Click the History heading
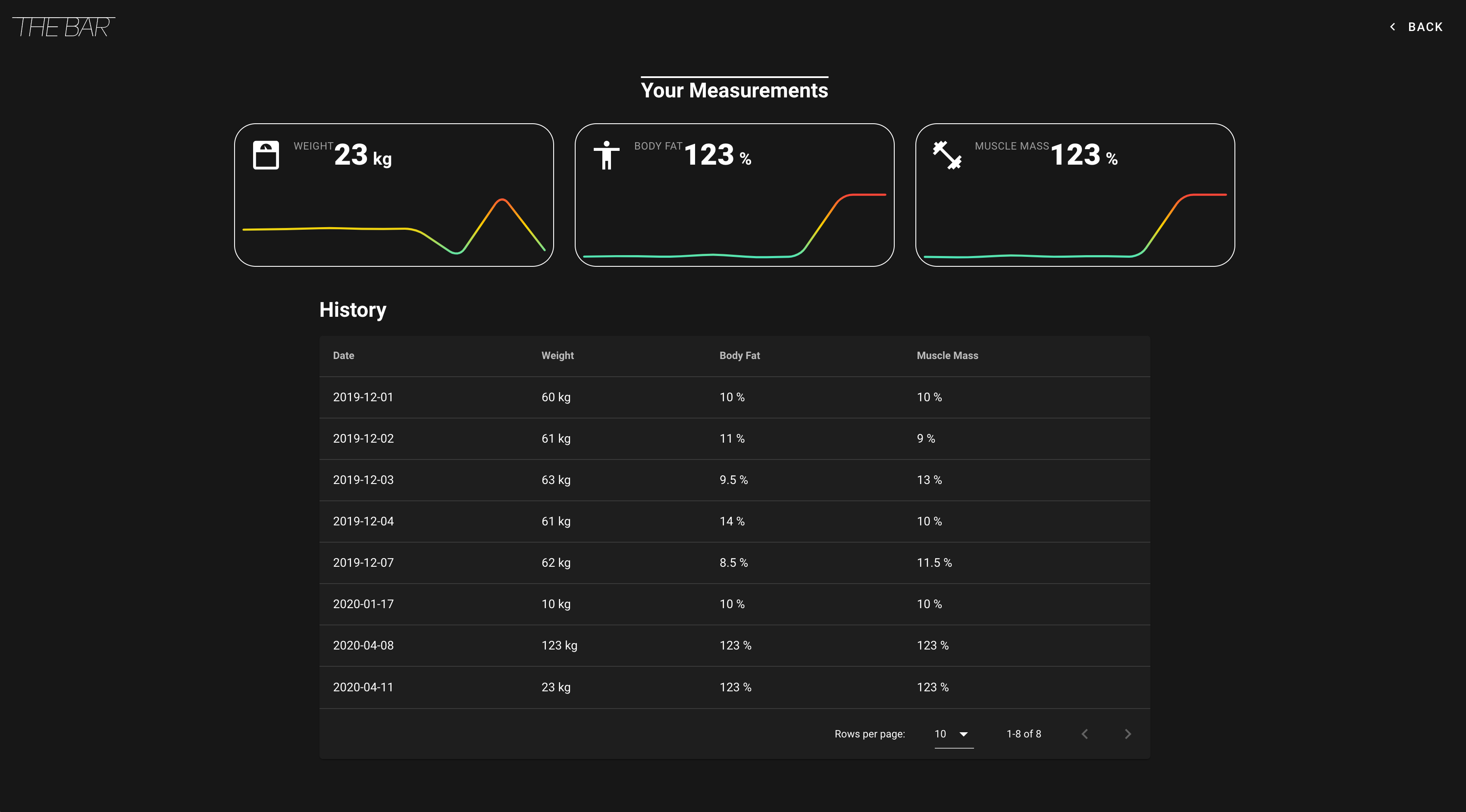This screenshot has height=812, width=1466. [352, 310]
